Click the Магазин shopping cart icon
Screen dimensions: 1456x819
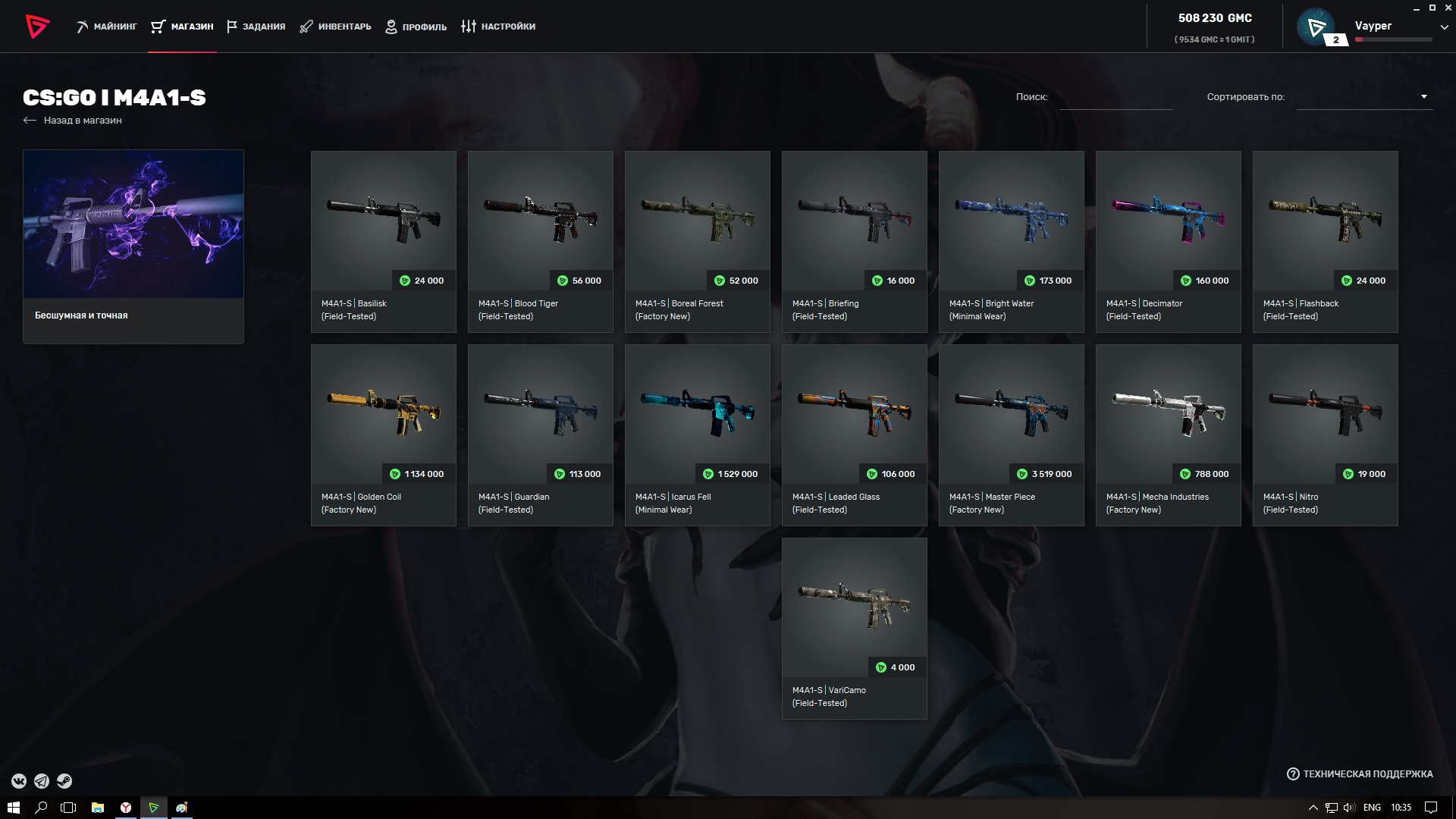coord(157,27)
